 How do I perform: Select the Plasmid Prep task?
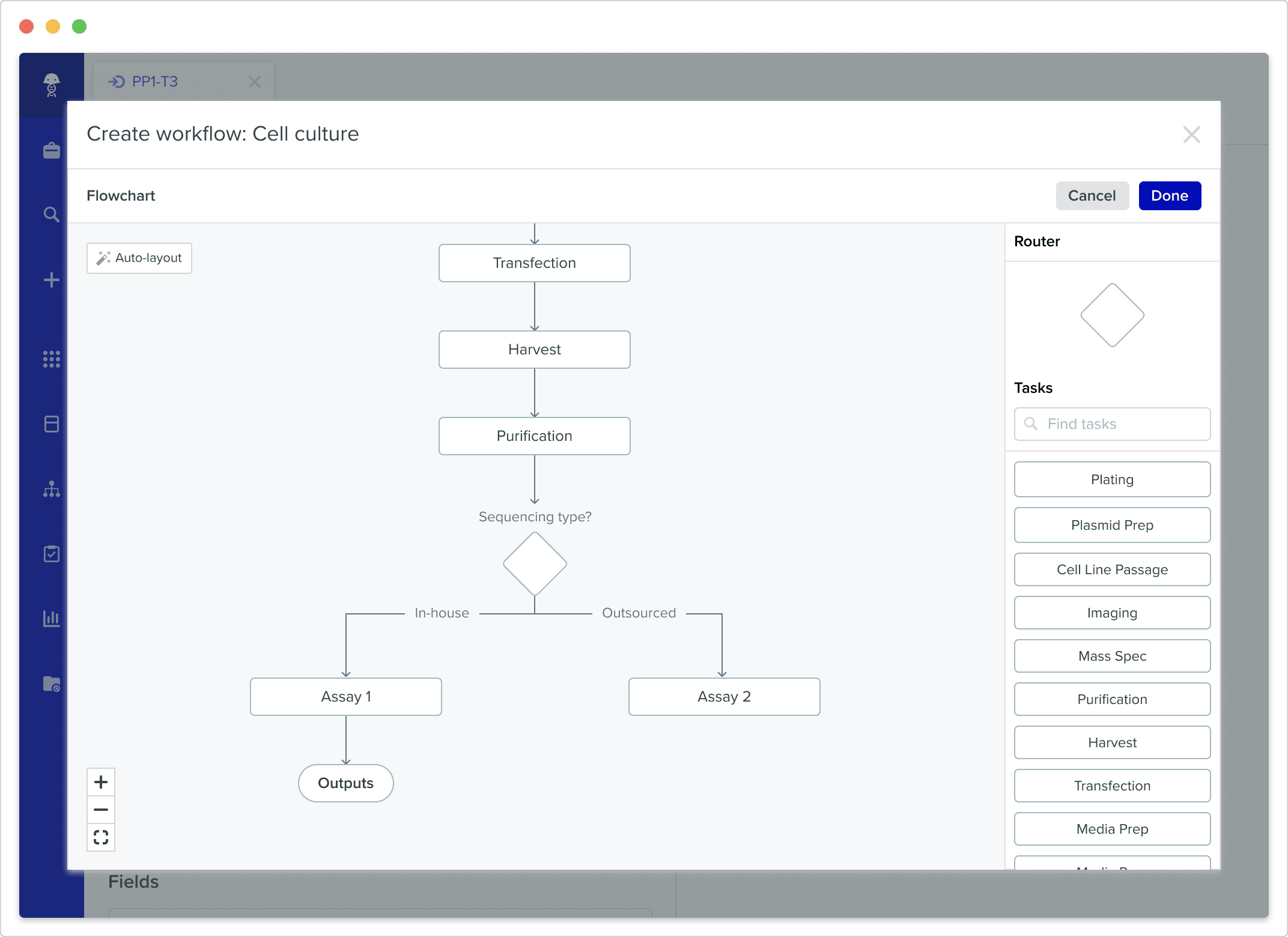1113,525
